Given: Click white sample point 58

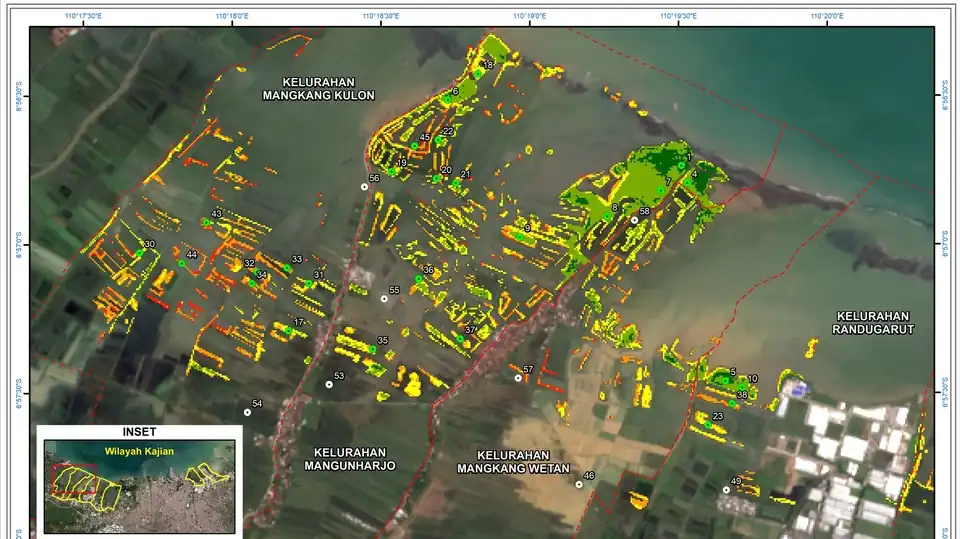Looking at the screenshot, I should click(x=635, y=220).
